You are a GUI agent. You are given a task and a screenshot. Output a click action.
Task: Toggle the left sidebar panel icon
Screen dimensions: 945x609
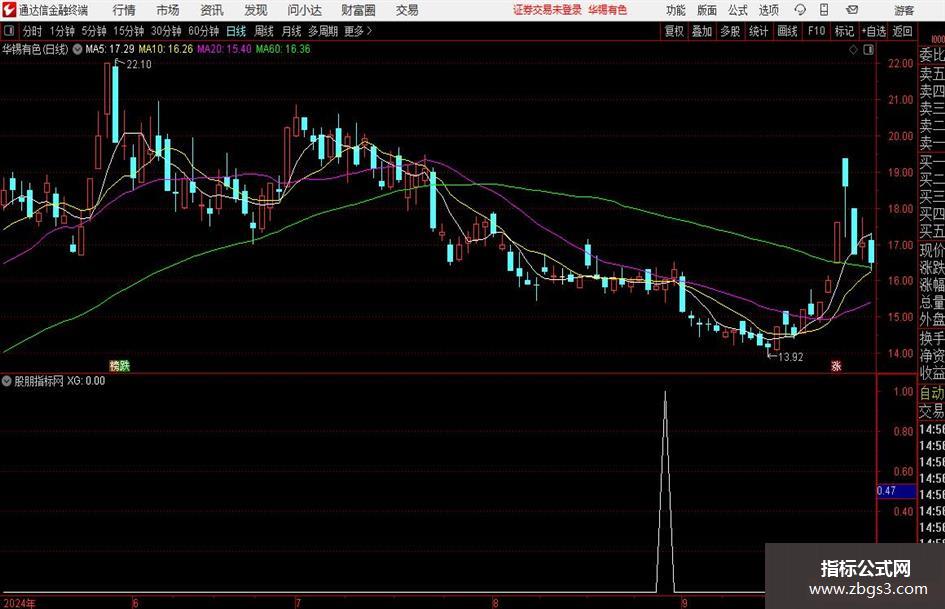pos(9,31)
